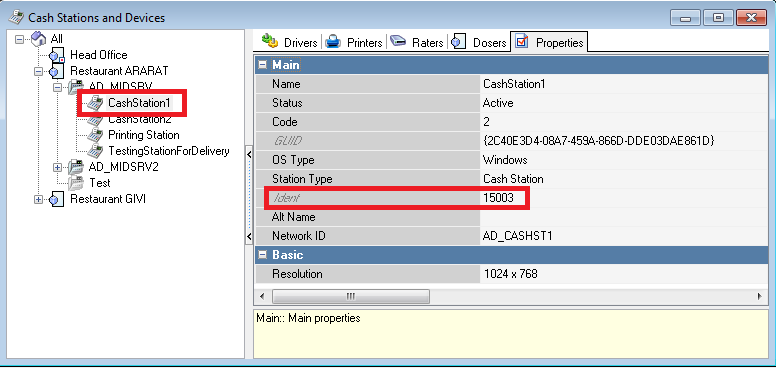Select CashStation1 in the tree

(139, 103)
